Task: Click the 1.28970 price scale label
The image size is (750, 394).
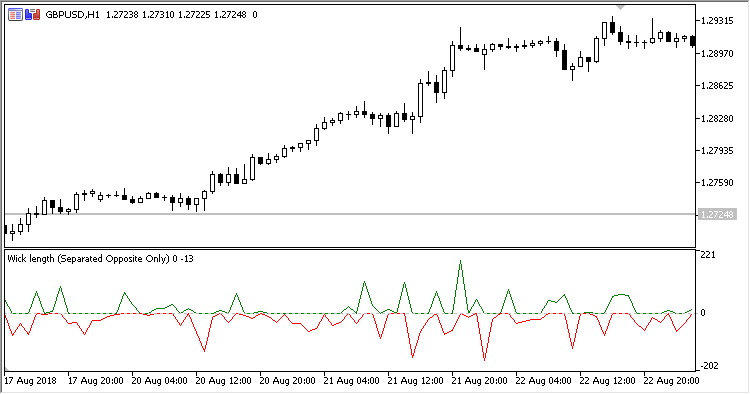Action: pyautogui.click(x=717, y=54)
